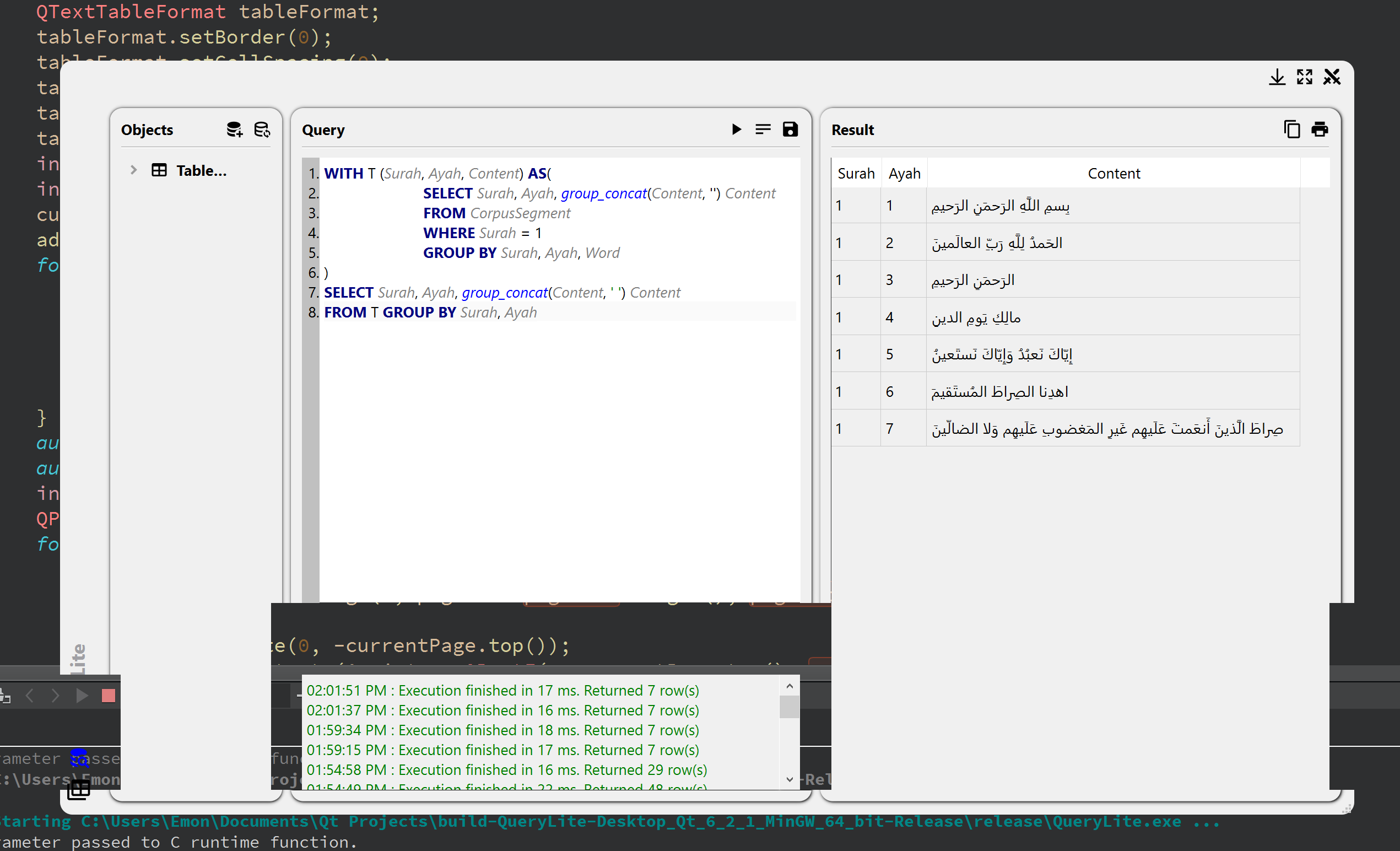This screenshot has width=1400, height=851.
Task: Print the result table
Action: 1320,130
